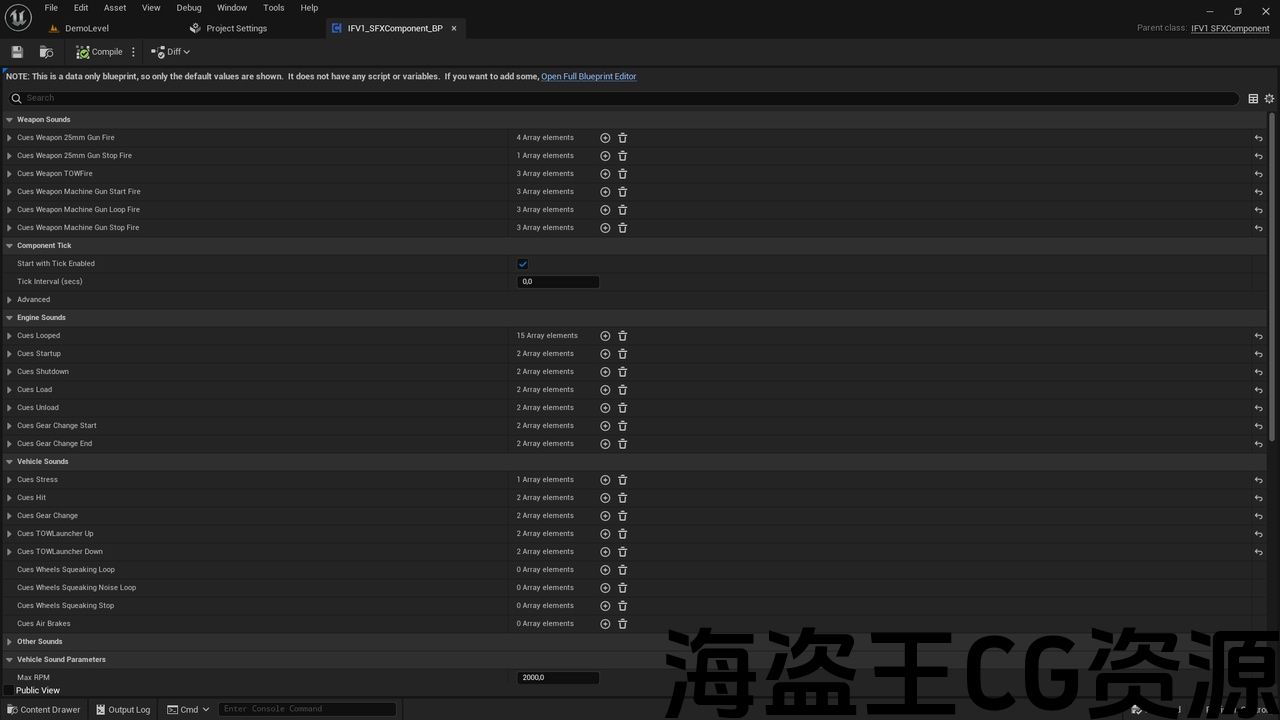The width and height of the screenshot is (1280, 720).
Task: Click the Save asset icon in toolbar
Action: [x=17, y=52]
